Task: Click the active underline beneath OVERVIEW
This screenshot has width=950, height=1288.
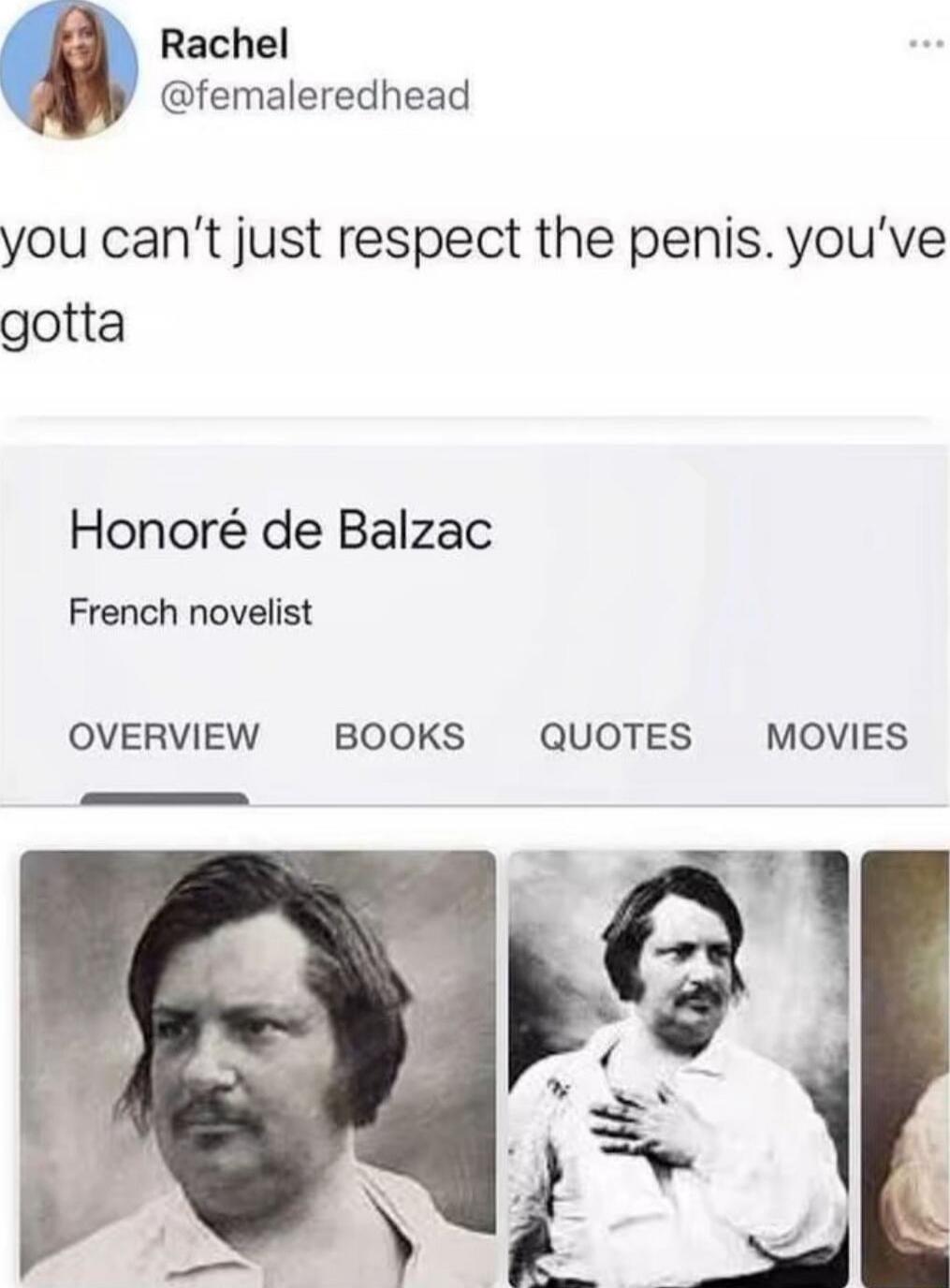Action: [x=165, y=798]
